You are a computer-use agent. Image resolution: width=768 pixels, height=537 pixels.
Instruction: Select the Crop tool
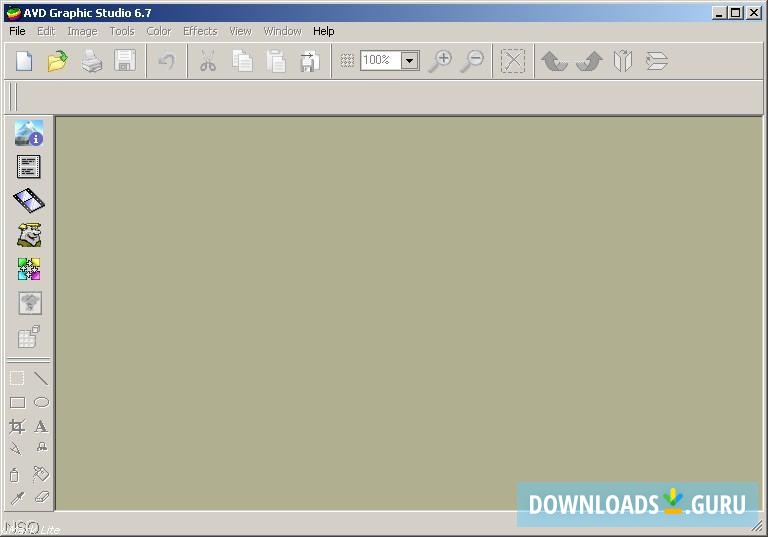pyautogui.click(x=17, y=426)
